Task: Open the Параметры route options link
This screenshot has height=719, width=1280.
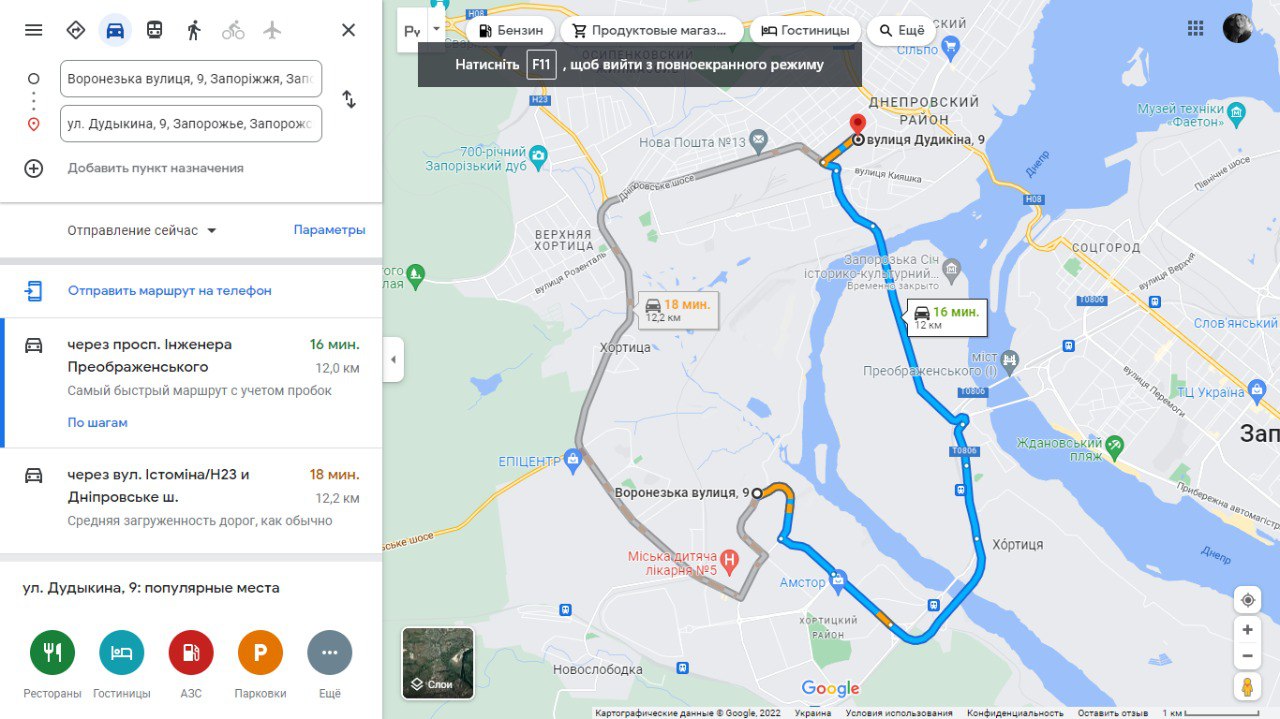Action: [329, 230]
